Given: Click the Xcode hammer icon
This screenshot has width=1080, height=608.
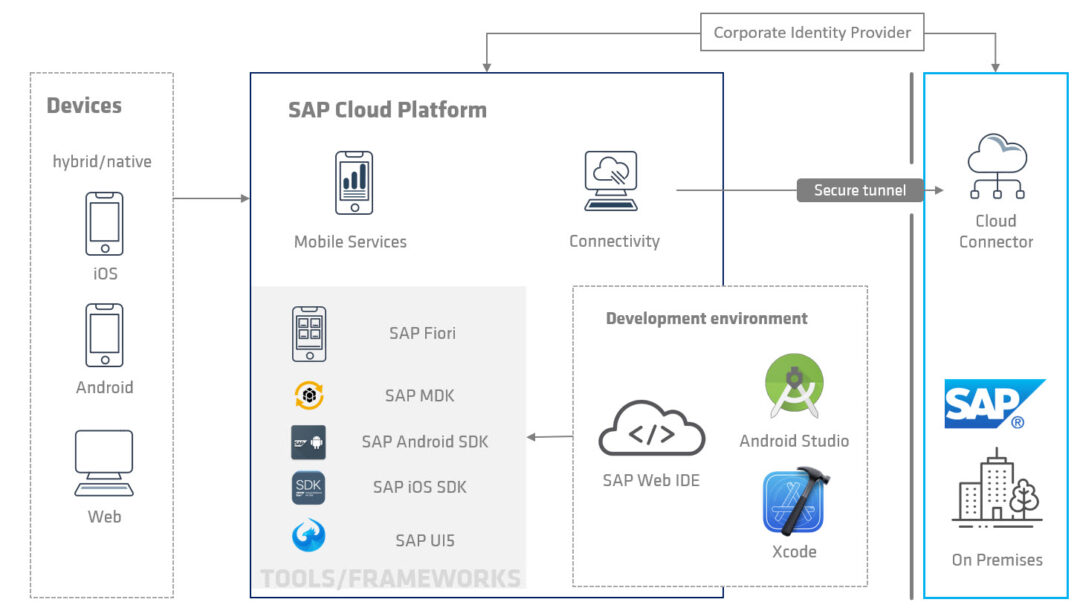Looking at the screenshot, I should click(x=796, y=501).
